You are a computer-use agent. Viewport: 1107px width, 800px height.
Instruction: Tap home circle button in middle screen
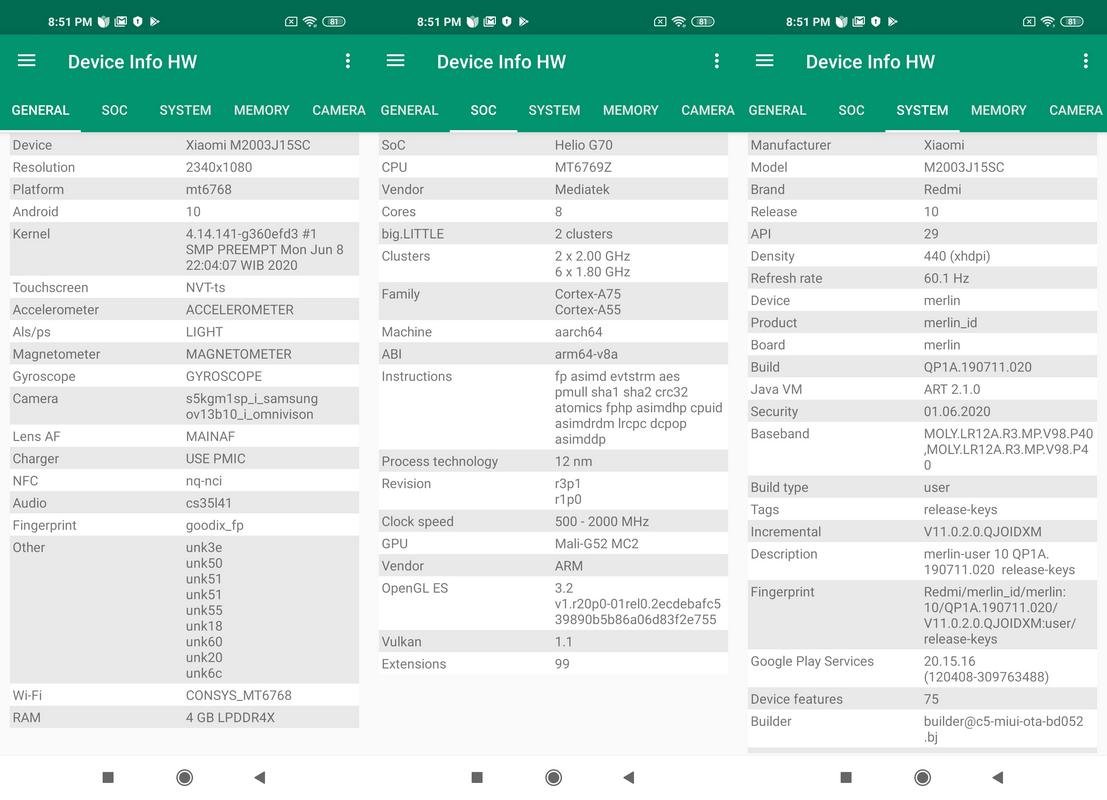pos(554,777)
